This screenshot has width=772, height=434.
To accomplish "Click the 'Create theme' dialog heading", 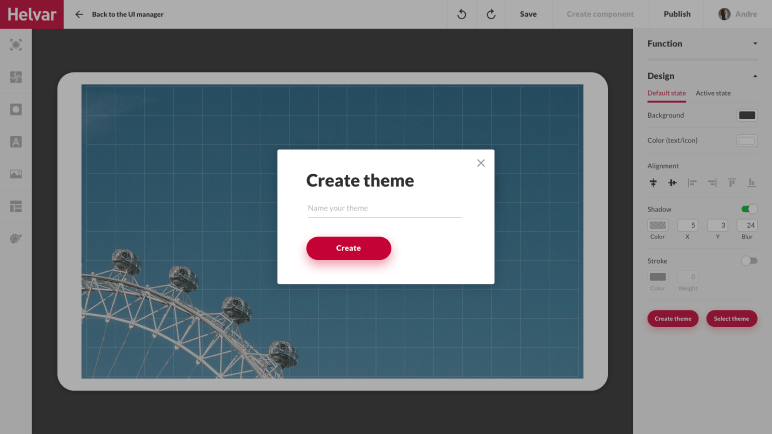I will [360, 180].
